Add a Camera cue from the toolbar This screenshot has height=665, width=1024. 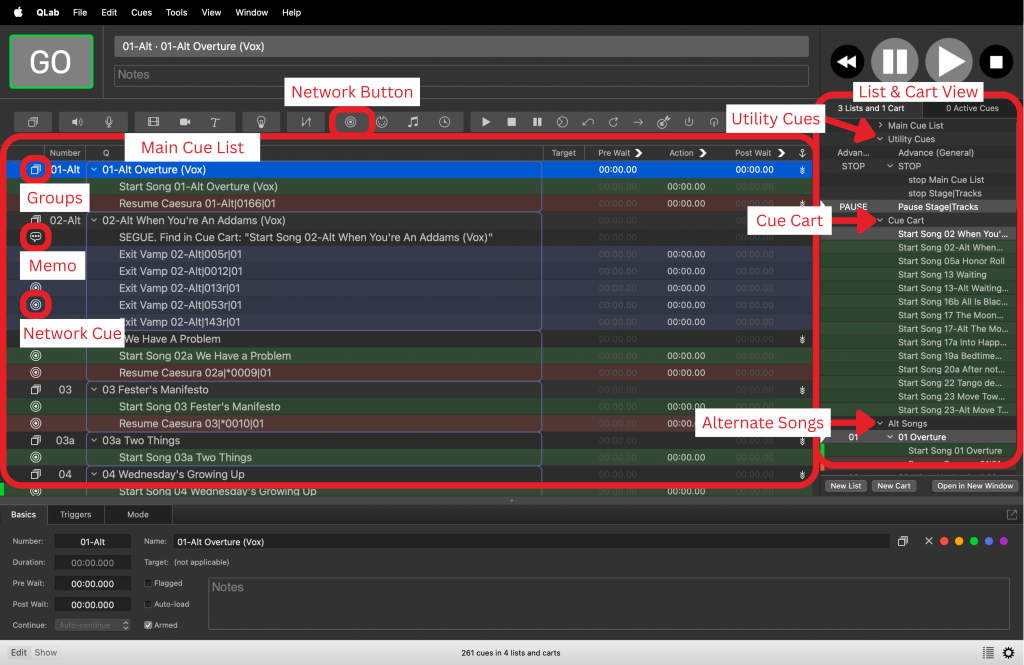(x=185, y=122)
